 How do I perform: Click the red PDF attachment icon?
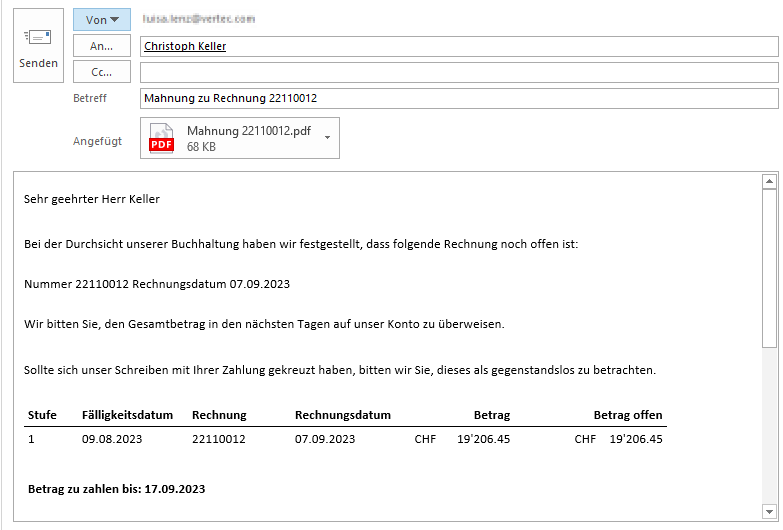[x=161, y=139]
